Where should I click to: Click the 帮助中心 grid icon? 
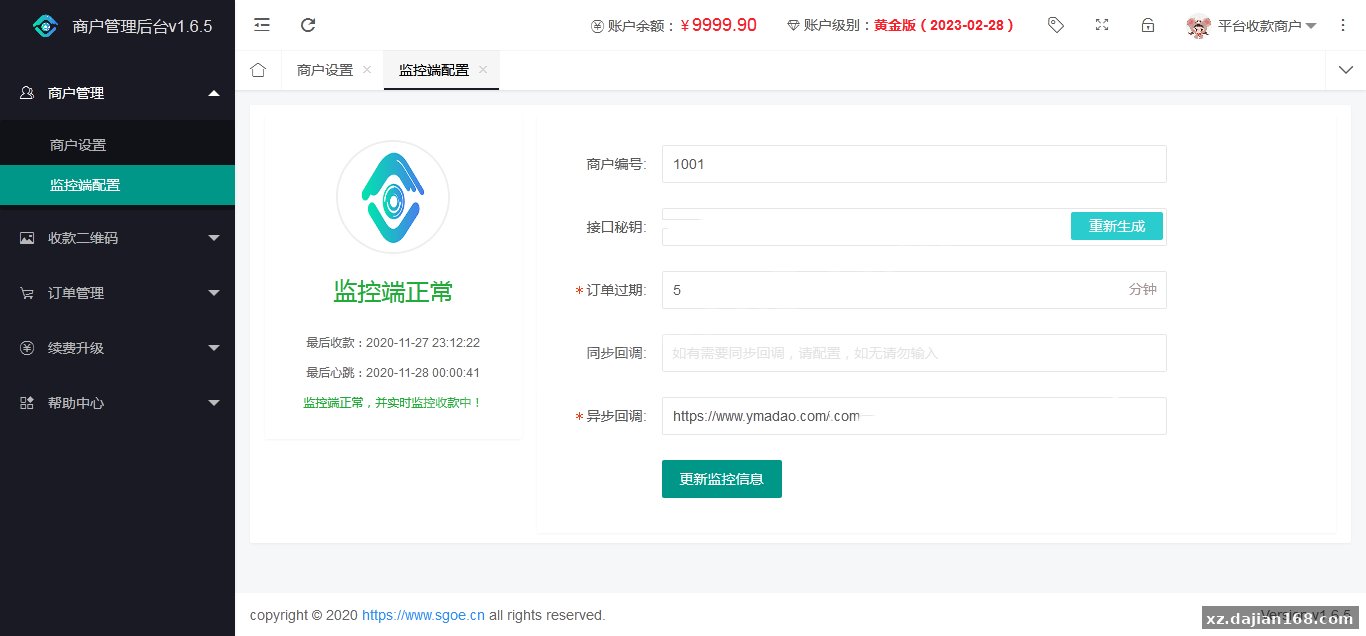pos(27,403)
